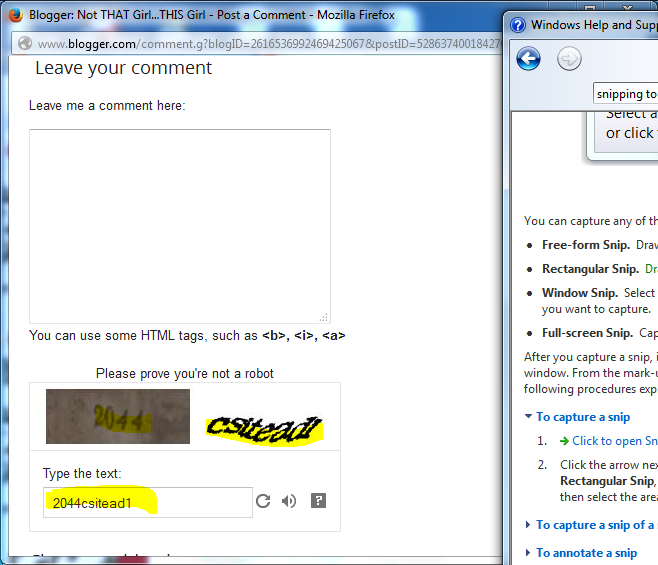Switch to the audio CAPTCHA speaker icon
658x565 pixels.
[x=289, y=501]
